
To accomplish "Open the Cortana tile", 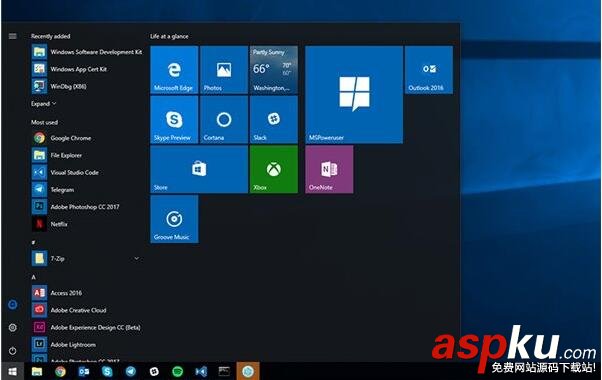I will pos(224,119).
